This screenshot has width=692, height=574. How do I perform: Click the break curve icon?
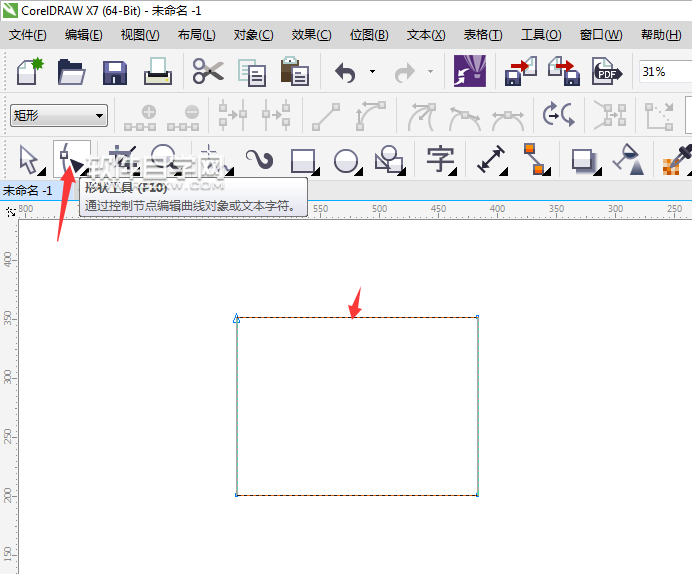(x=276, y=116)
